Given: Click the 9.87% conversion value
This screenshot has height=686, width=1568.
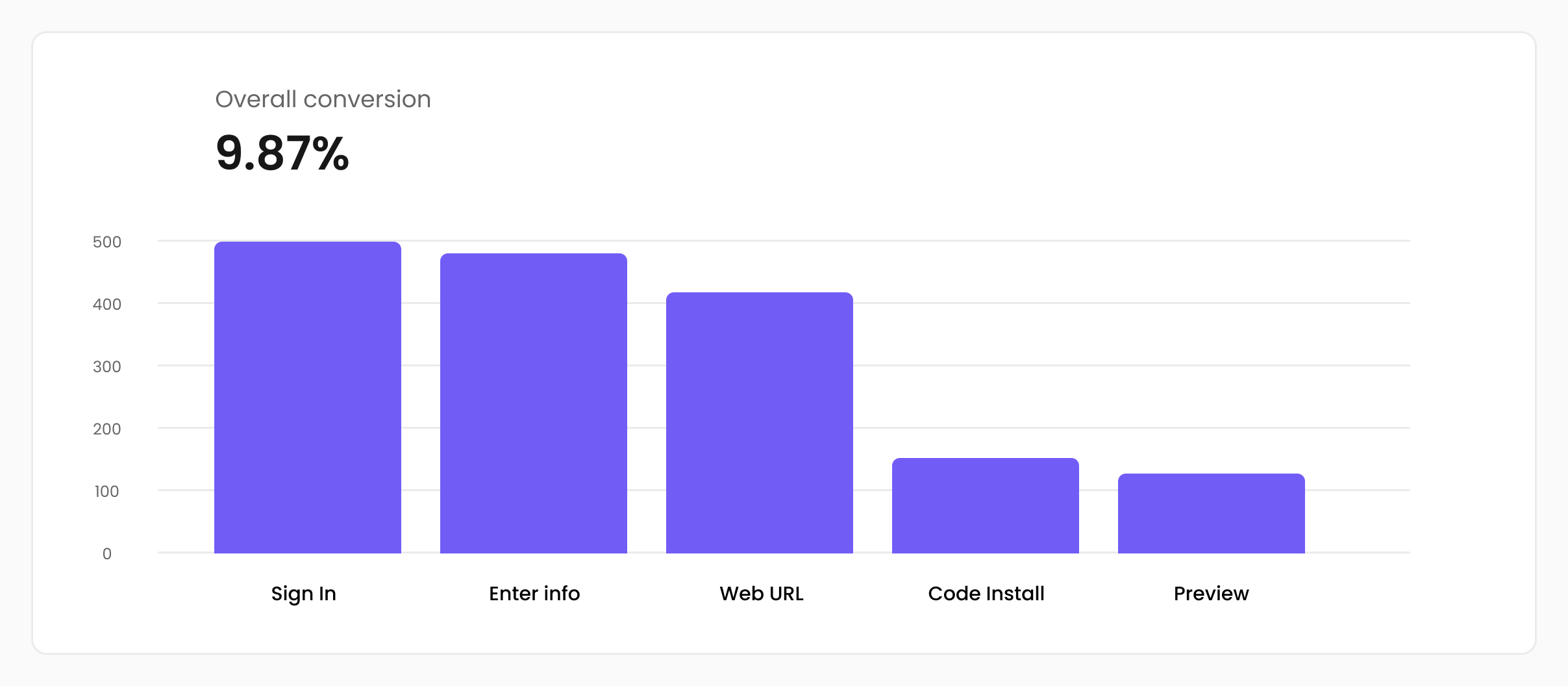Looking at the screenshot, I should click(x=282, y=154).
